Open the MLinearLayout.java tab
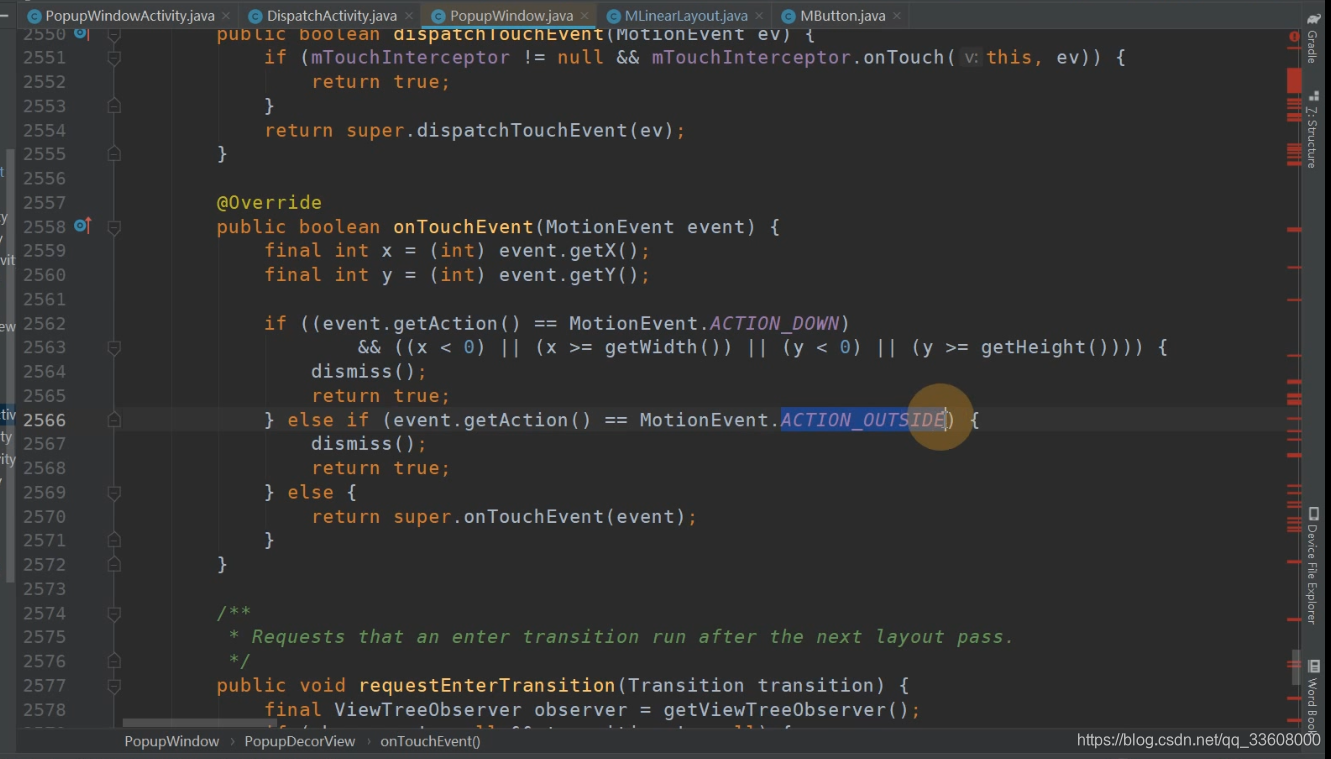Image resolution: width=1331 pixels, height=759 pixels. click(686, 16)
